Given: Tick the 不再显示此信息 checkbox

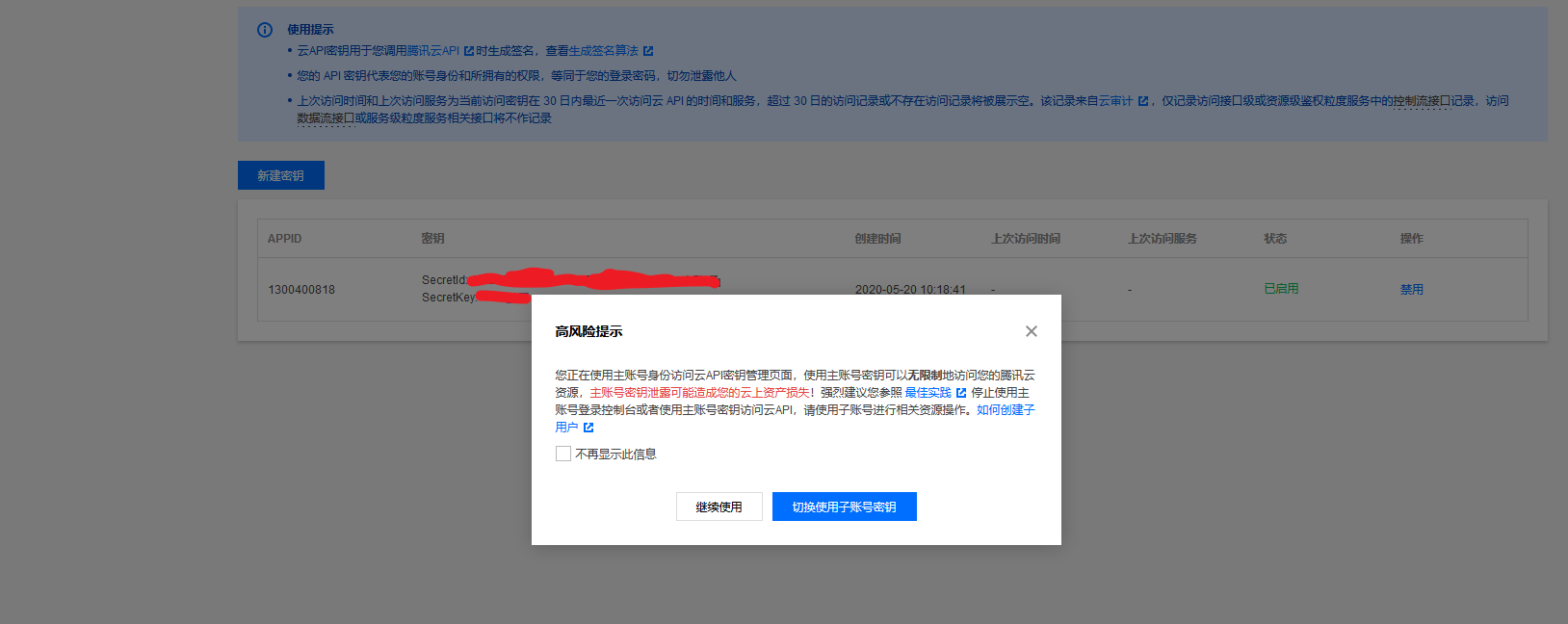Looking at the screenshot, I should 563,454.
